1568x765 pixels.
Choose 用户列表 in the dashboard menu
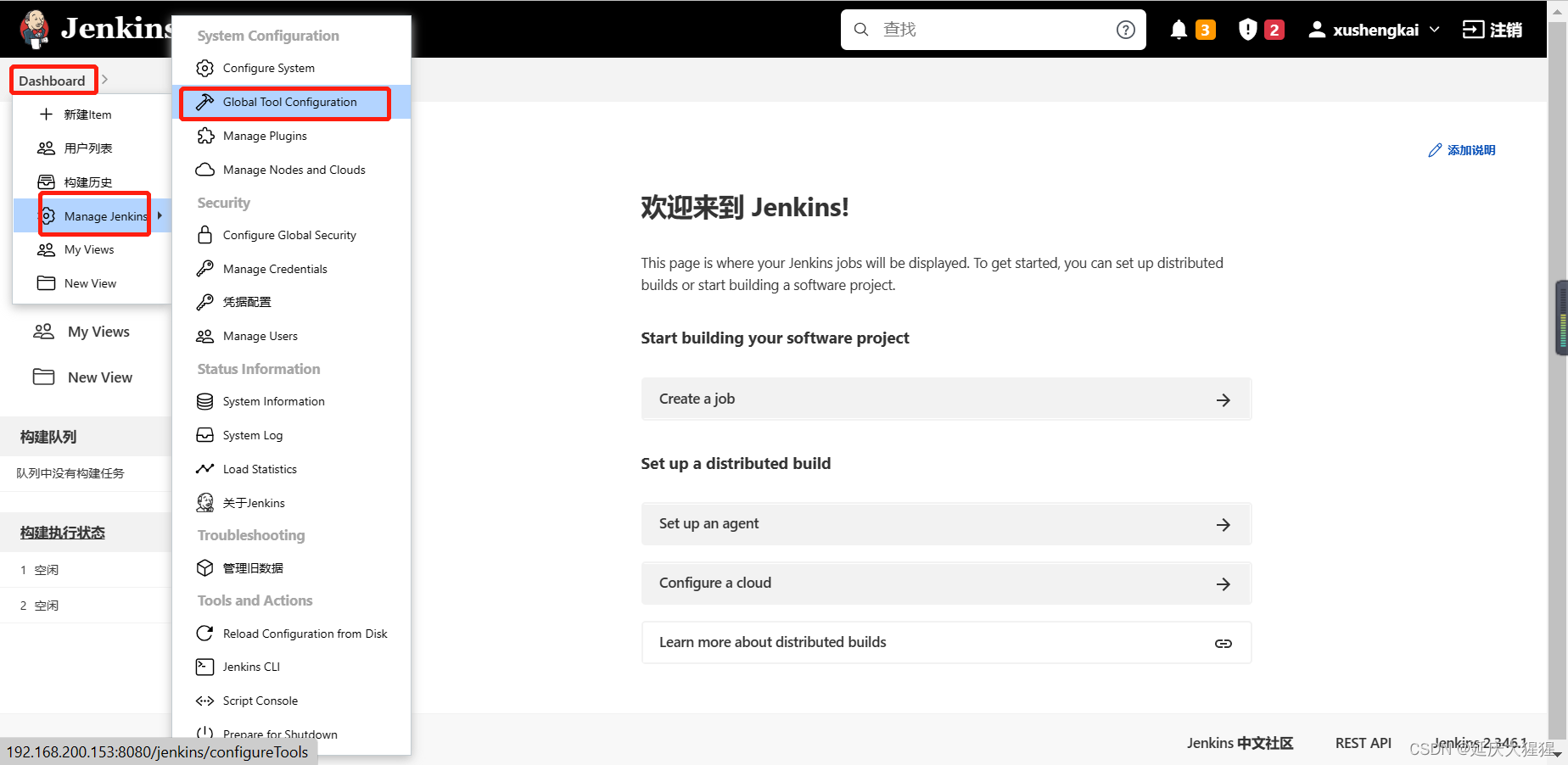[x=92, y=148]
